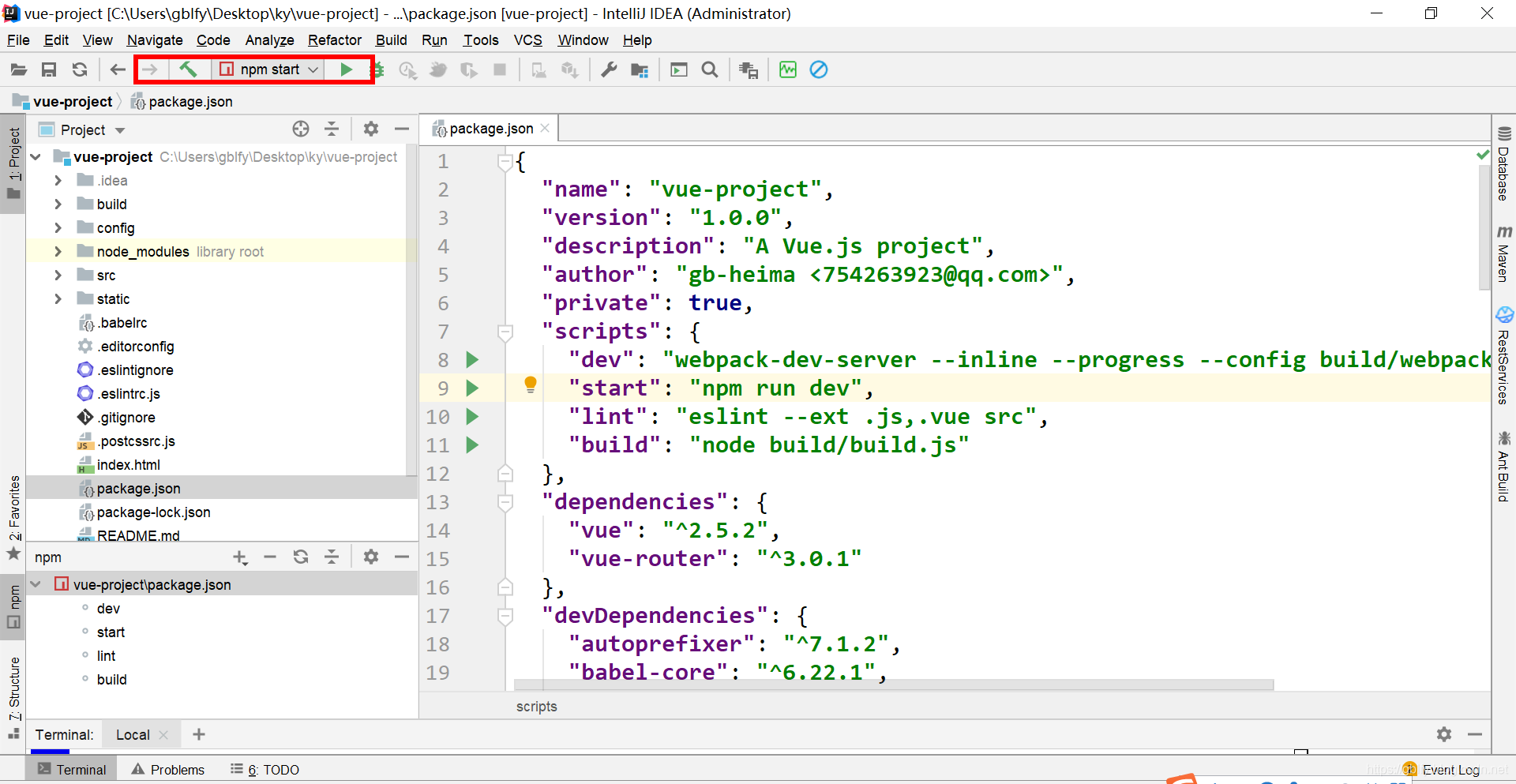The width and height of the screenshot is (1516, 784).
Task: Open the Favorites side tool window
Action: pos(14,517)
